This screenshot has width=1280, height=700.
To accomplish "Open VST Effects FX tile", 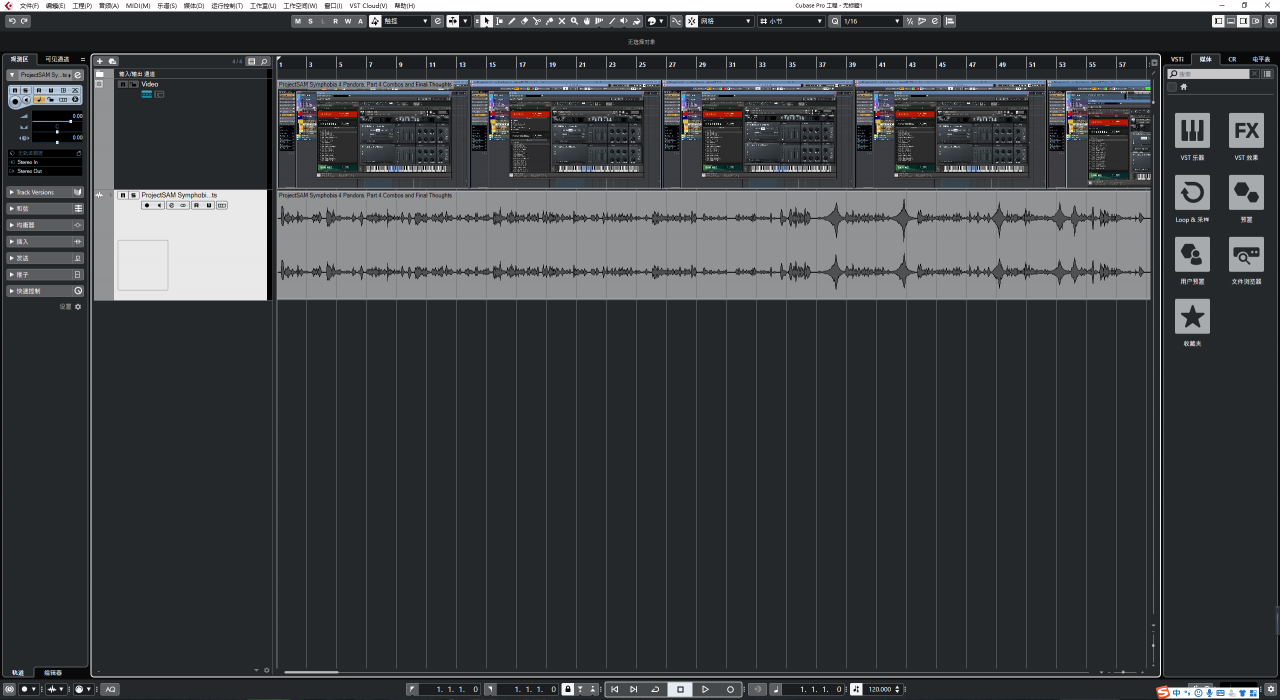I will coord(1246,130).
